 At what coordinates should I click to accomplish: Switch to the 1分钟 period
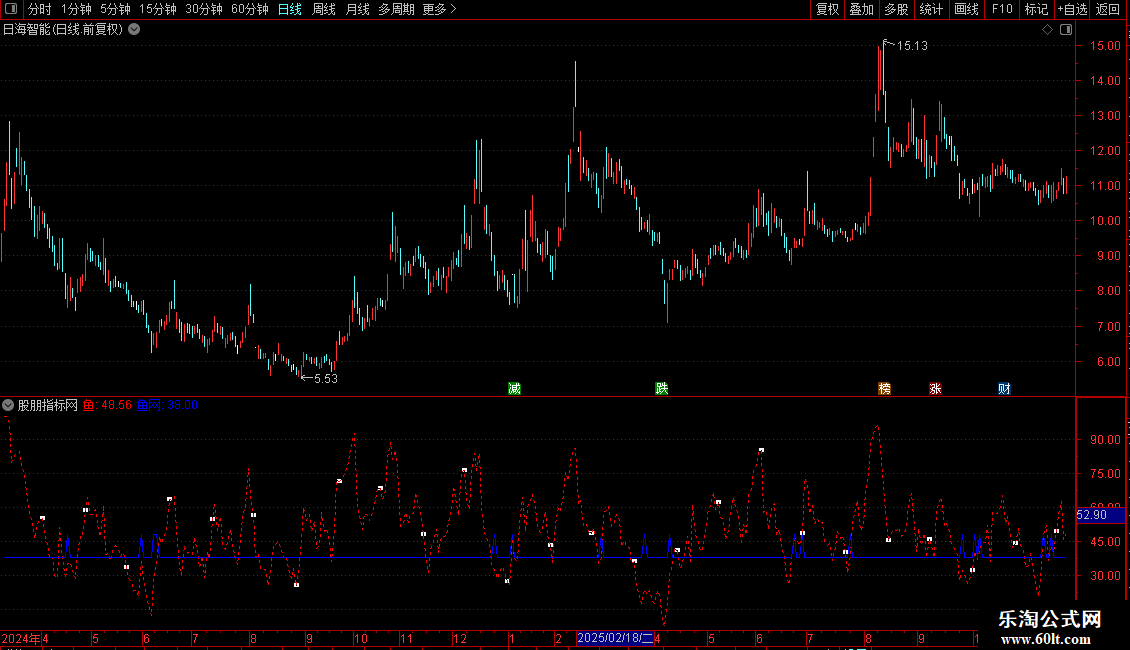pyautogui.click(x=76, y=9)
